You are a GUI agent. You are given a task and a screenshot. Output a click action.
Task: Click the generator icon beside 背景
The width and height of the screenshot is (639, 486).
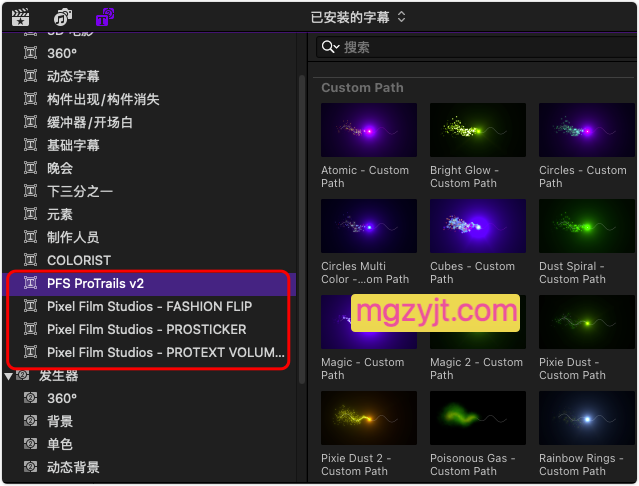pyautogui.click(x=31, y=420)
